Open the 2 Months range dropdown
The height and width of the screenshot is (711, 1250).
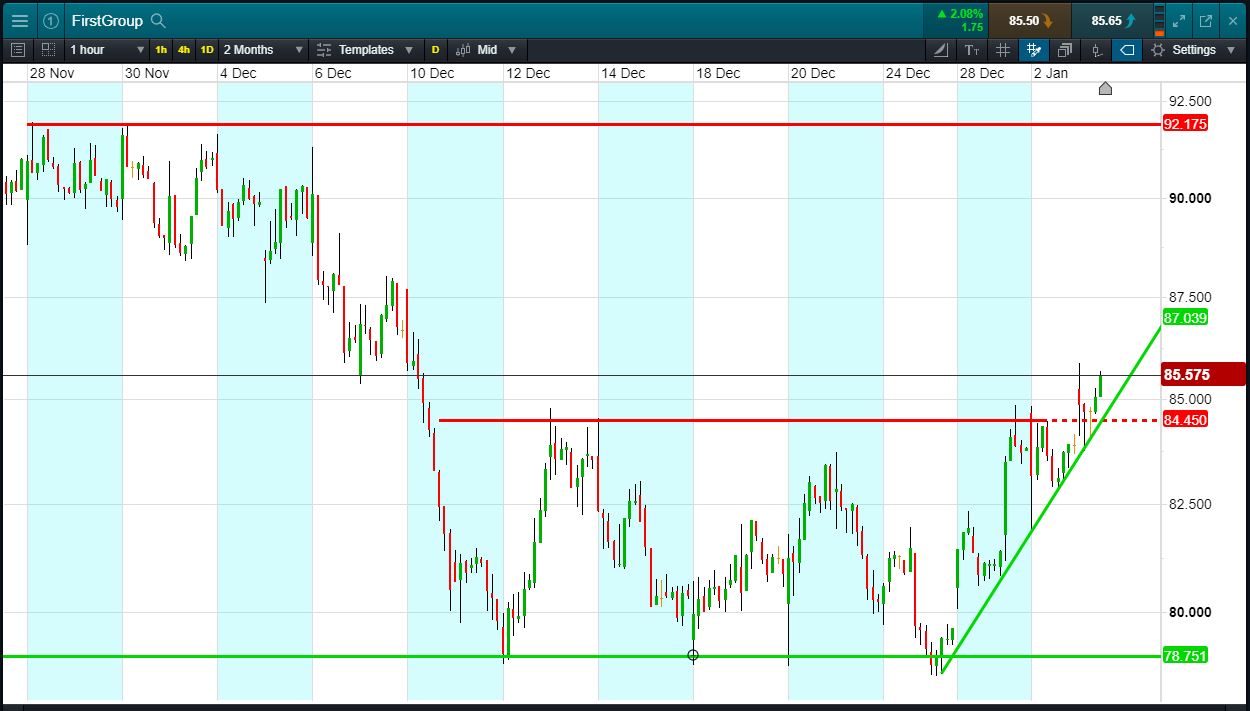tap(263, 50)
